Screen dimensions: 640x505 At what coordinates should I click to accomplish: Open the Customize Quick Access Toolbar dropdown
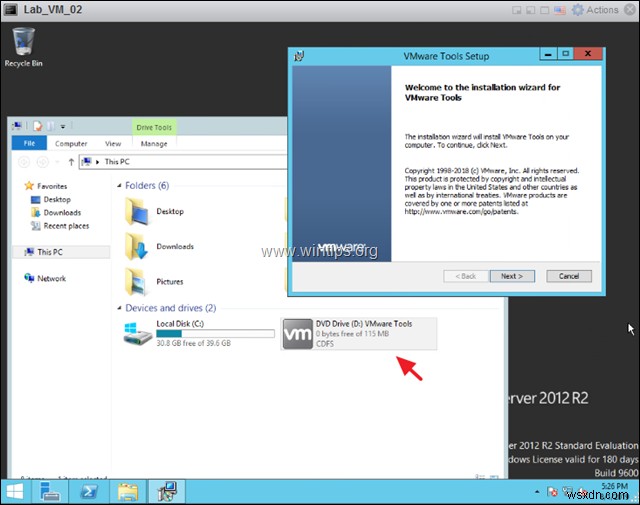pyautogui.click(x=63, y=127)
